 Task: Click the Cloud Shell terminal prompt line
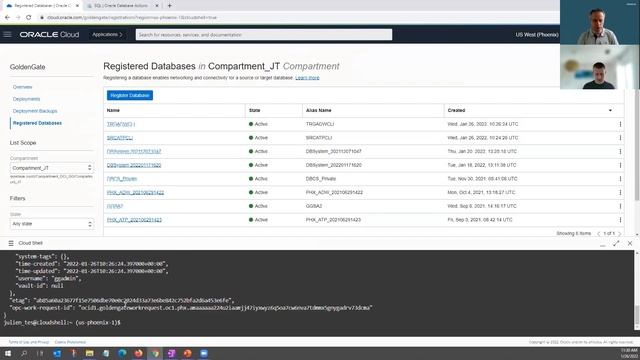[x=62, y=322]
